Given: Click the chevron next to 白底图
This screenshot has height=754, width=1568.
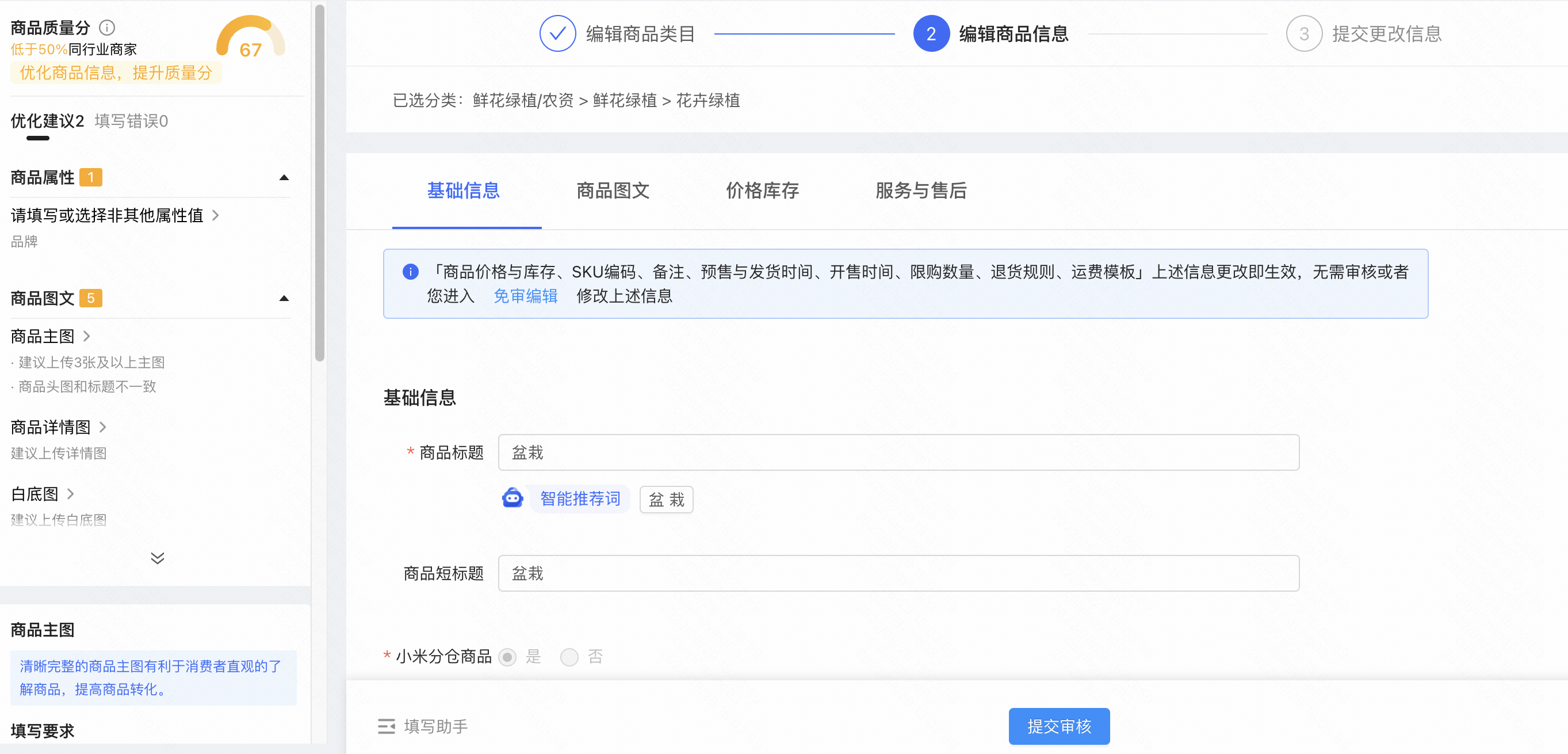Looking at the screenshot, I should [71, 494].
